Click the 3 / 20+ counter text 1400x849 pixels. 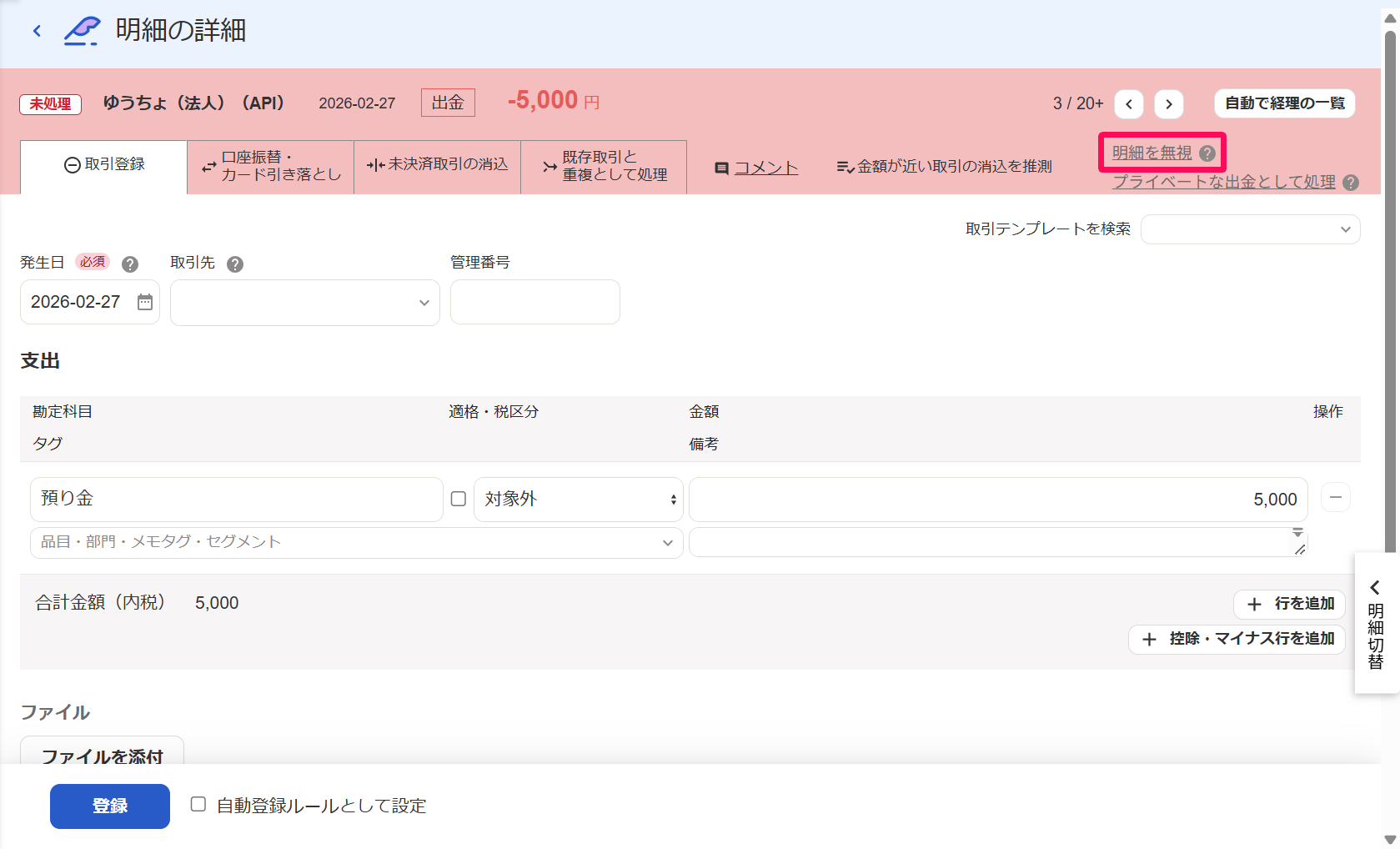pos(1078,103)
